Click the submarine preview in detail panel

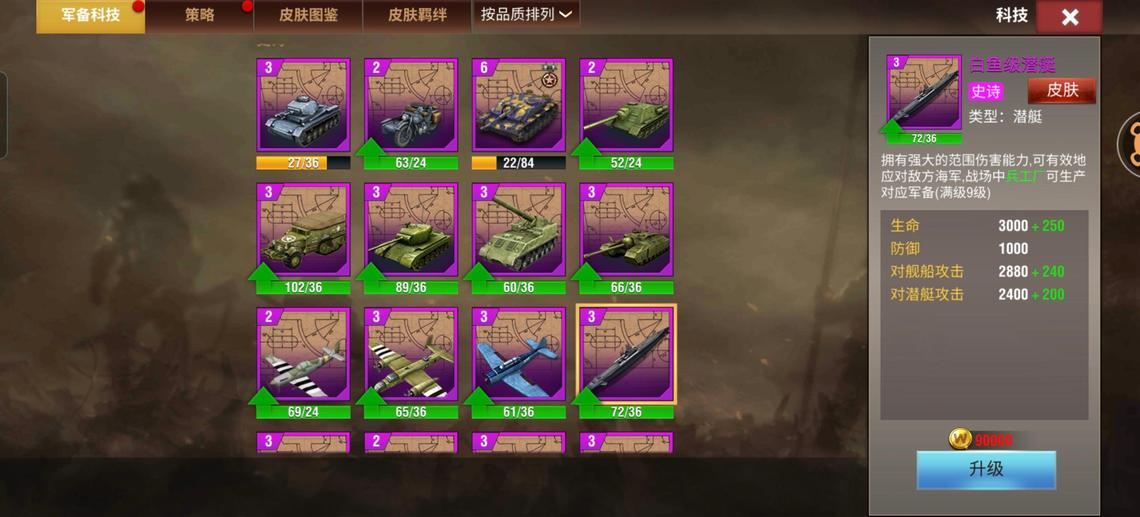(924, 92)
